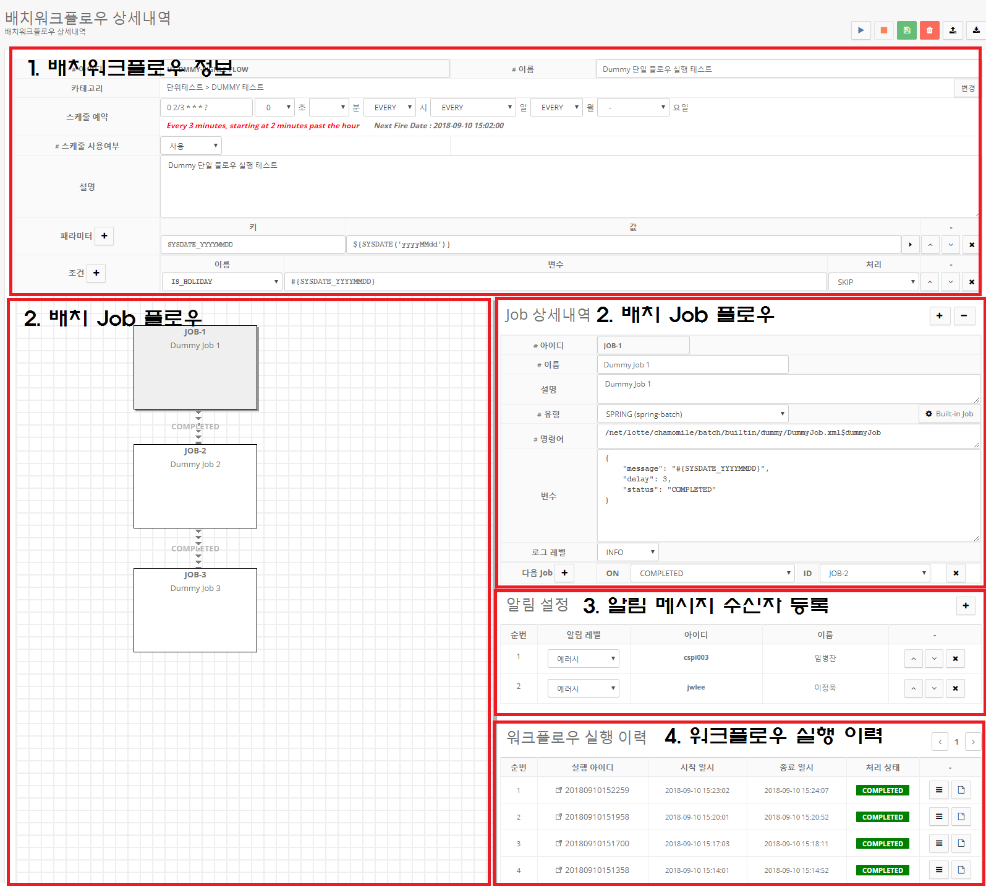986x889 pixels.
Task: Add an alert recipient with 알림 설정 plus
Action: 965,605
